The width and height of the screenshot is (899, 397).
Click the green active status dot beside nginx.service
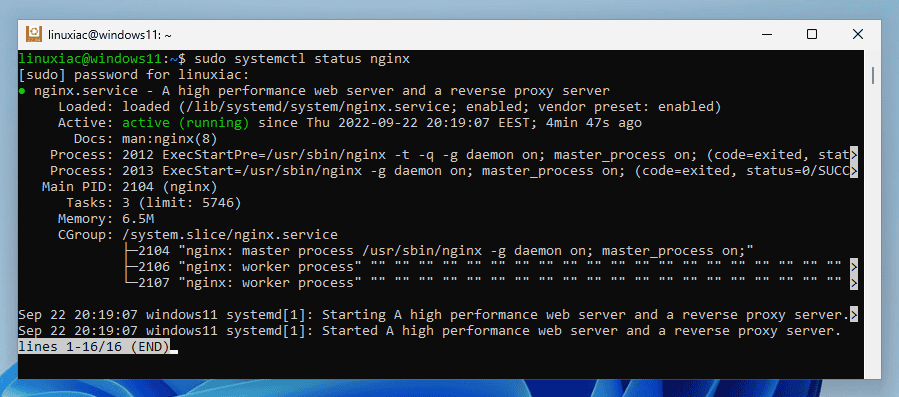[x=21, y=91]
